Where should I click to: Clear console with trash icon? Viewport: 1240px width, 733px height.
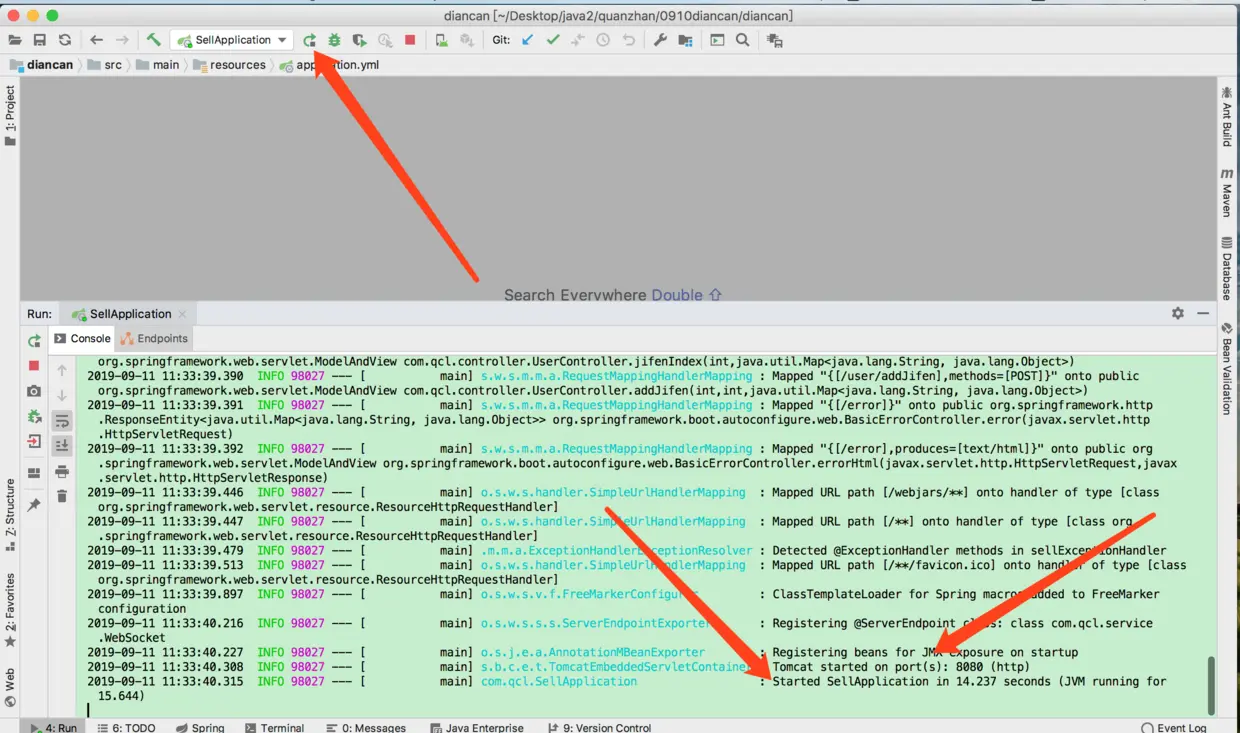pyautogui.click(x=62, y=496)
